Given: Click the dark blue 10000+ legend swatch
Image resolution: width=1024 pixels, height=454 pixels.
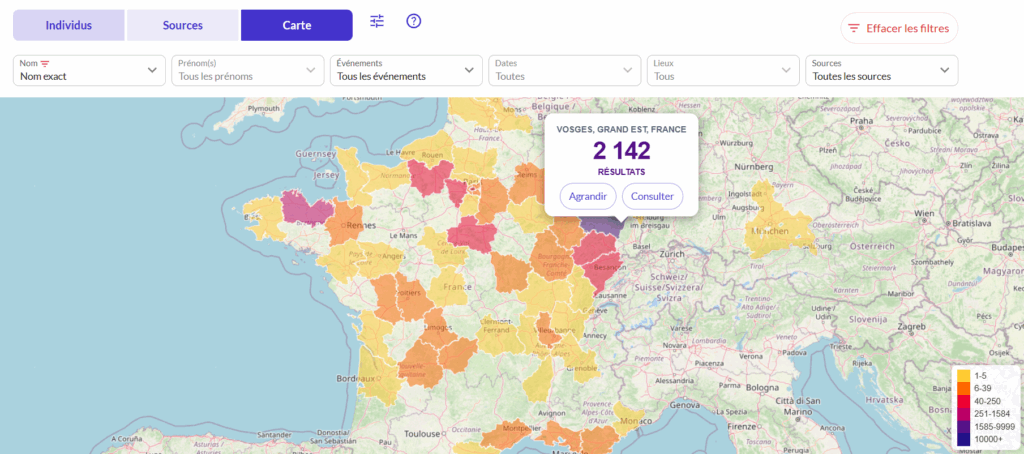Looking at the screenshot, I should pos(963,440).
